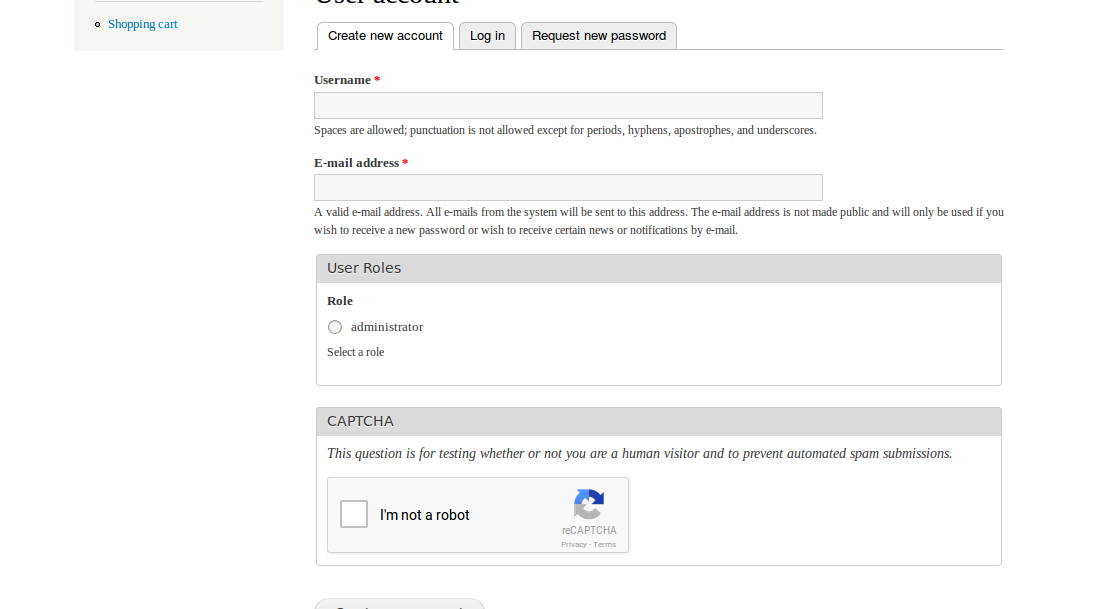Screen dimensions: 1120x609
Task: Click the User Roles section header
Action: (x=364, y=267)
